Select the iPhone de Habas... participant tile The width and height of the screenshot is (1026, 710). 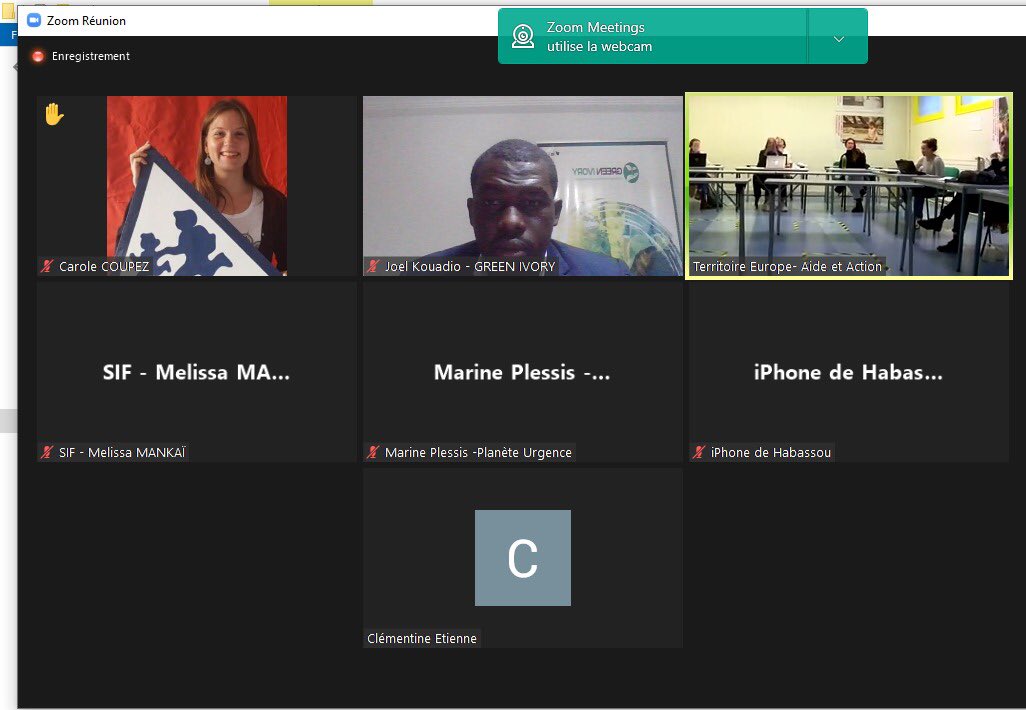[849, 372]
